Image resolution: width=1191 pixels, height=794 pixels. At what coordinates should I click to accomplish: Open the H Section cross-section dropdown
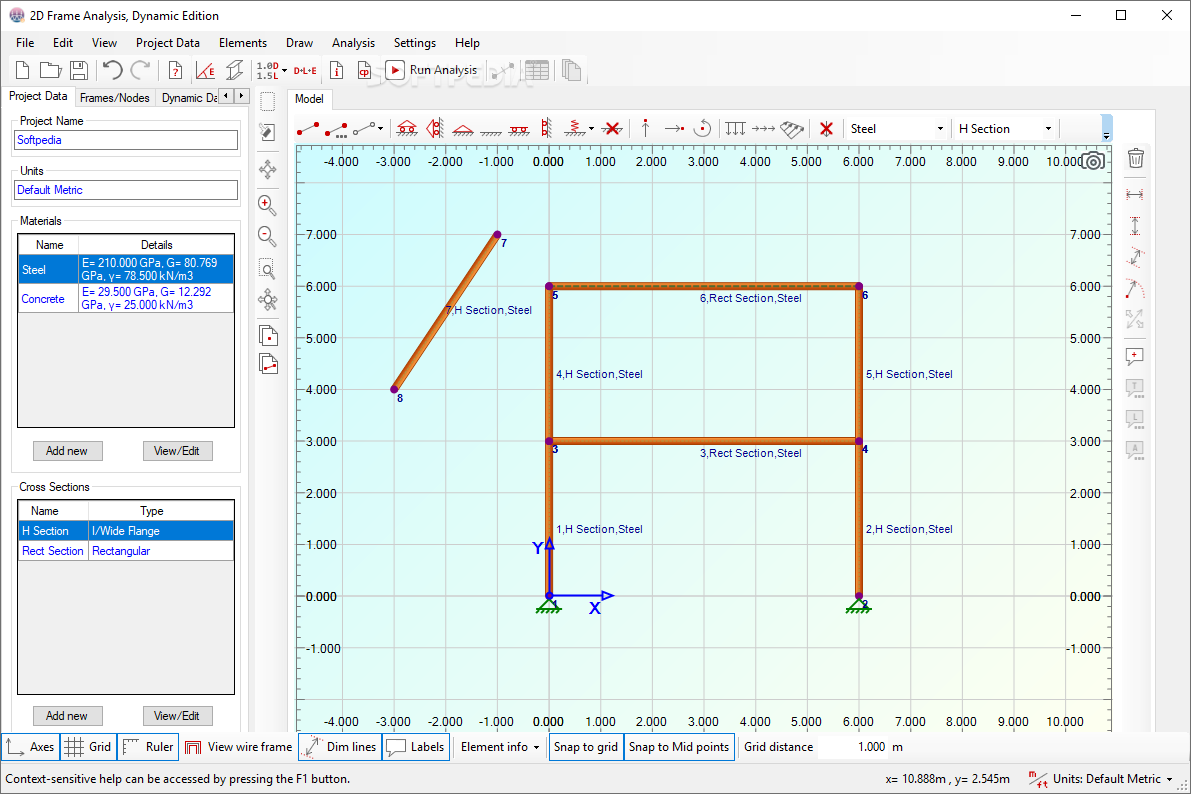click(x=1005, y=128)
